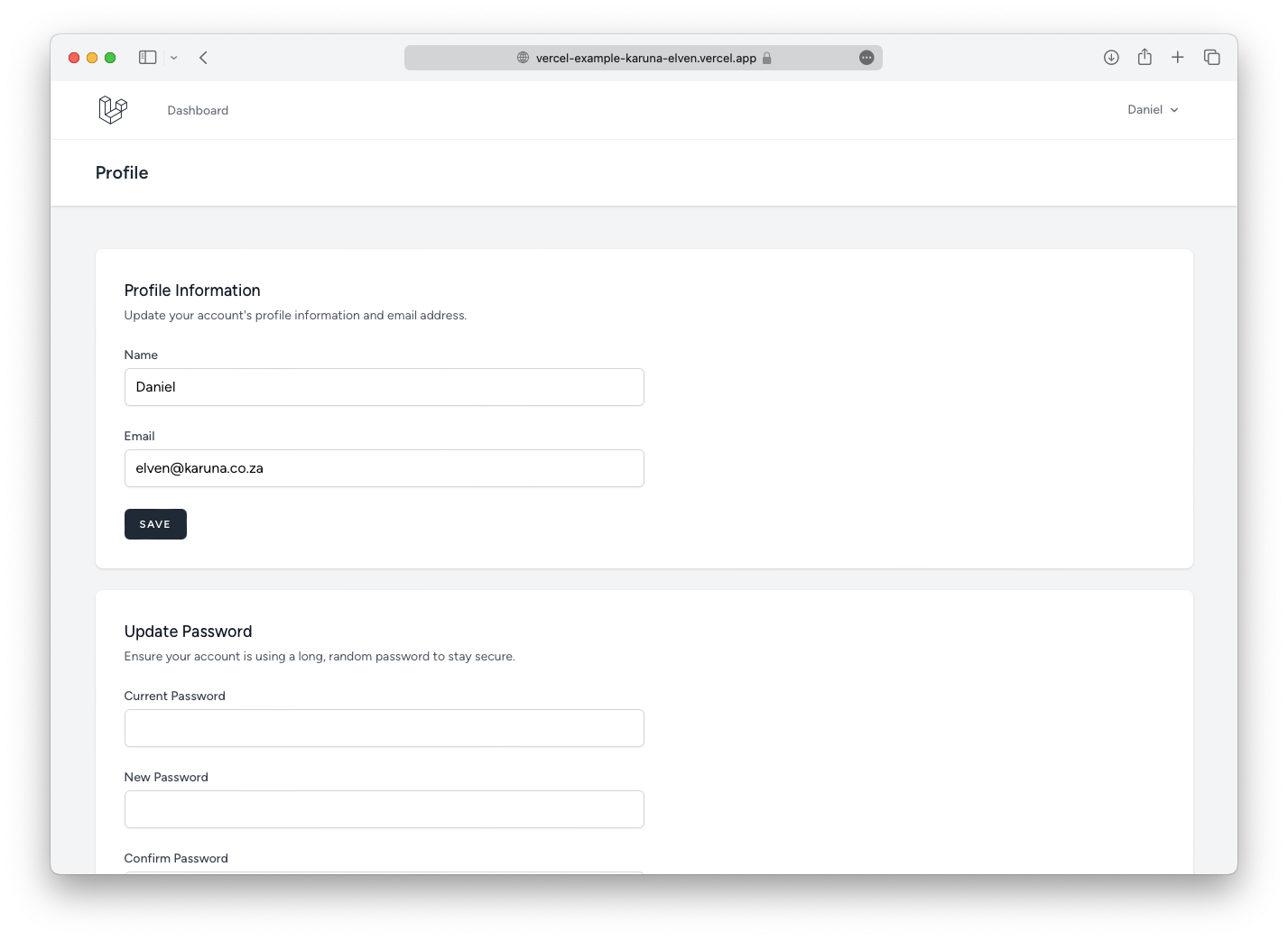Click inside the Name input field
Image resolution: width=1288 pixels, height=941 pixels.
(x=384, y=386)
